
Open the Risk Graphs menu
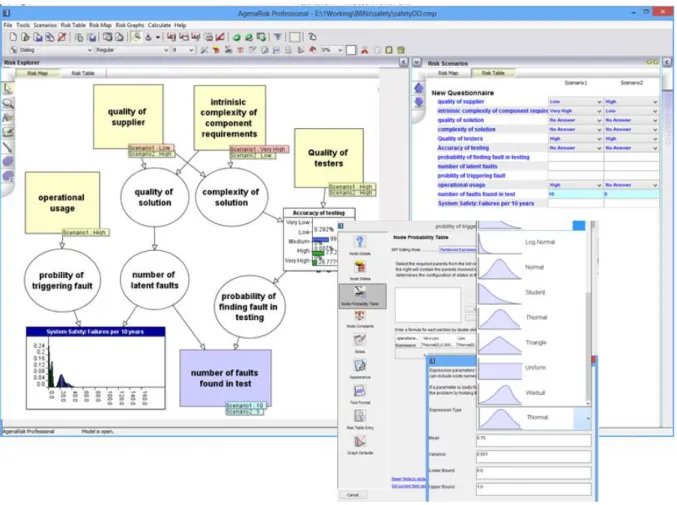point(130,25)
